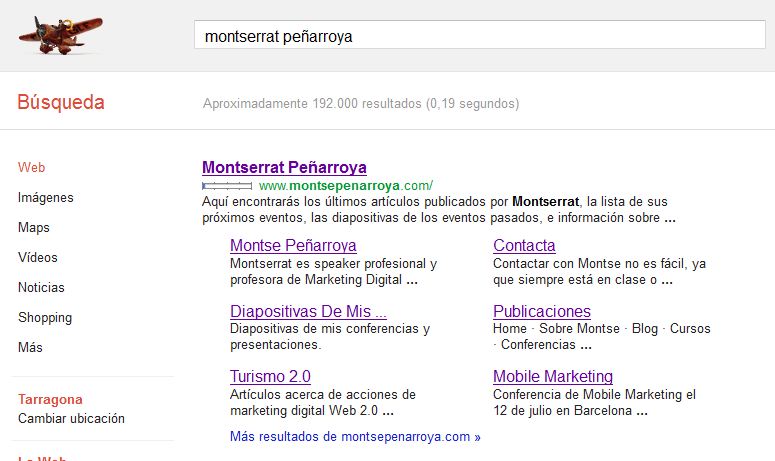775x461 pixels.
Task: Click the green montsepenarroya.com URL
Action: (x=345, y=185)
